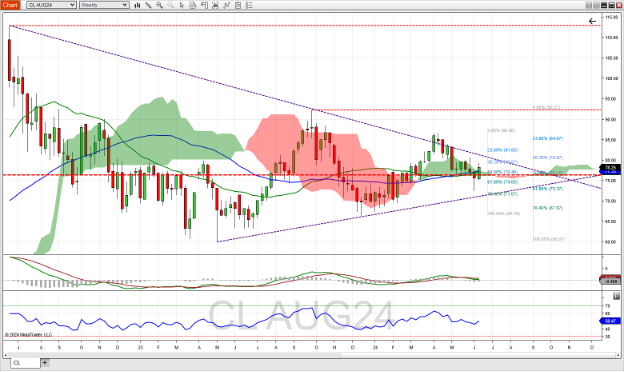624x372 pixels.
Task: Click the small icon in RSI panel corner
Action: [616, 296]
